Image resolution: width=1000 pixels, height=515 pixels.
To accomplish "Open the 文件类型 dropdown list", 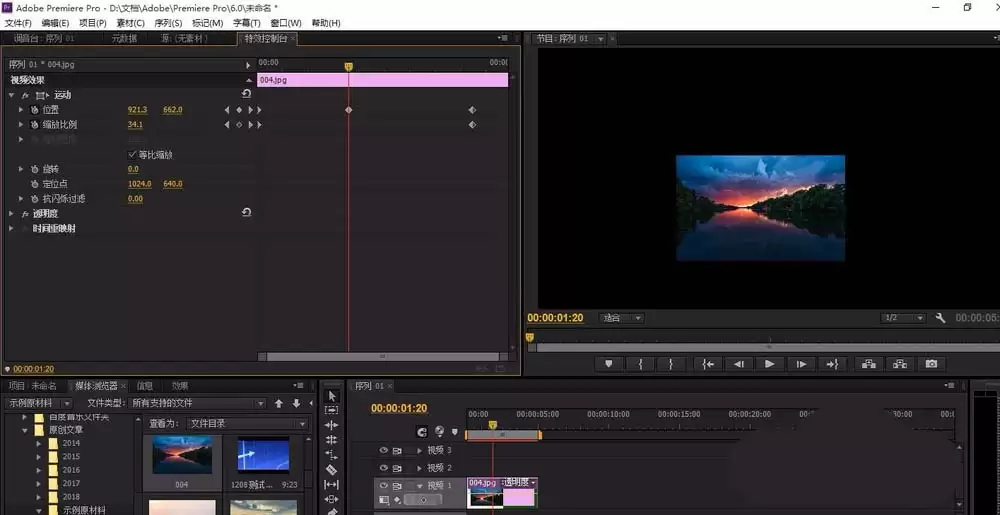I will [197, 403].
